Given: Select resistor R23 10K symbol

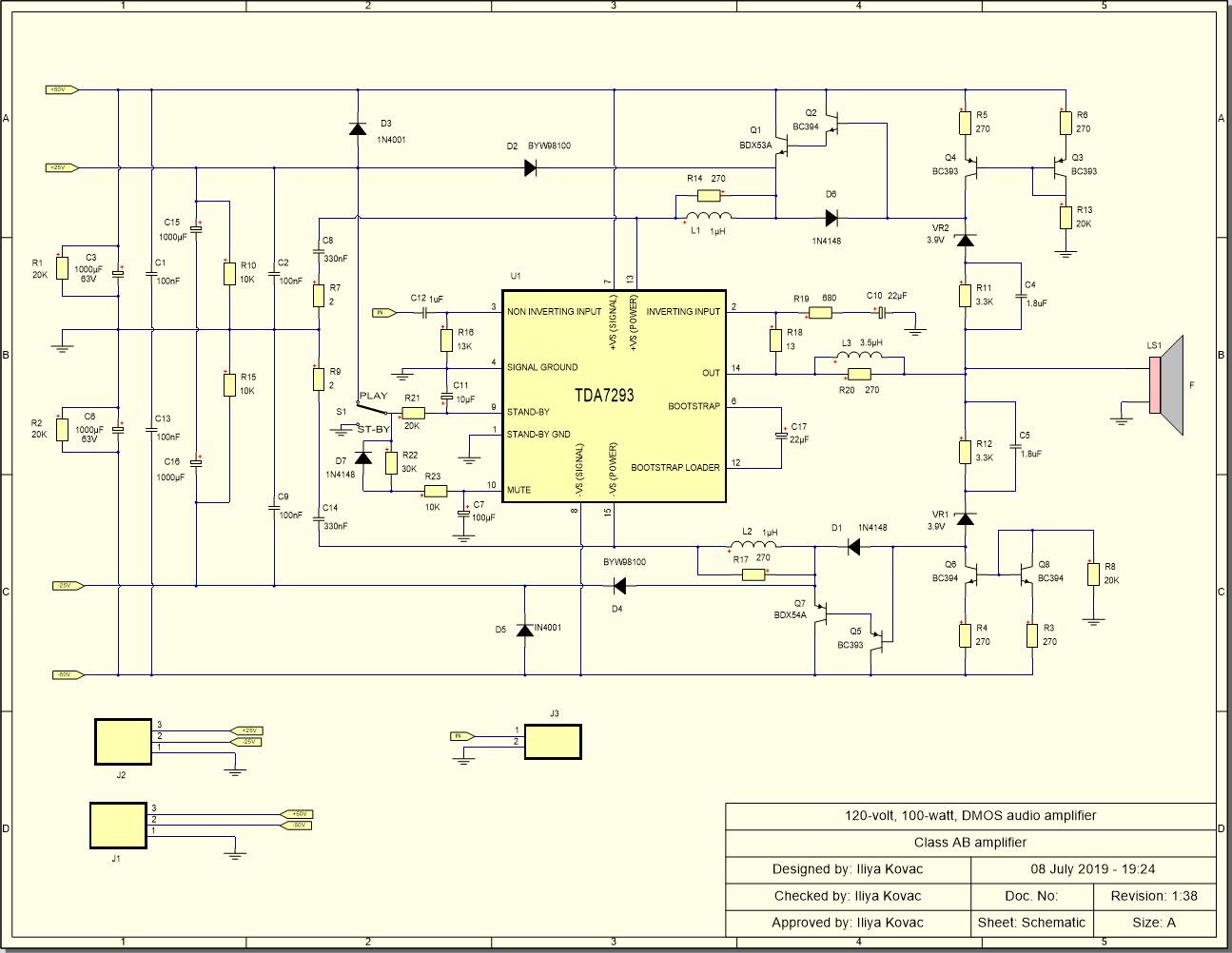Looking at the screenshot, I should [x=435, y=492].
